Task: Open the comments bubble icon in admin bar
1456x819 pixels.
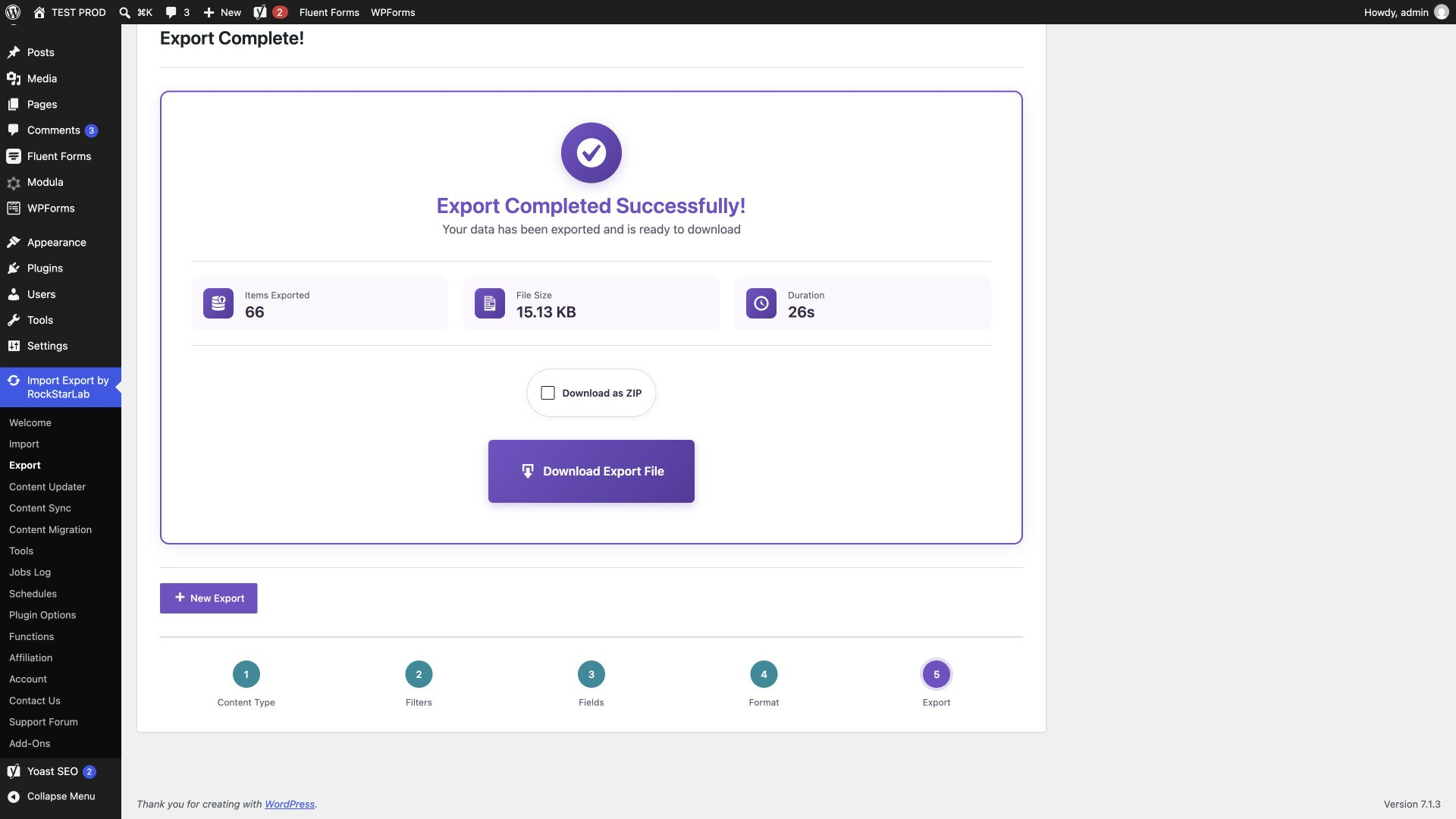Action: (171, 12)
